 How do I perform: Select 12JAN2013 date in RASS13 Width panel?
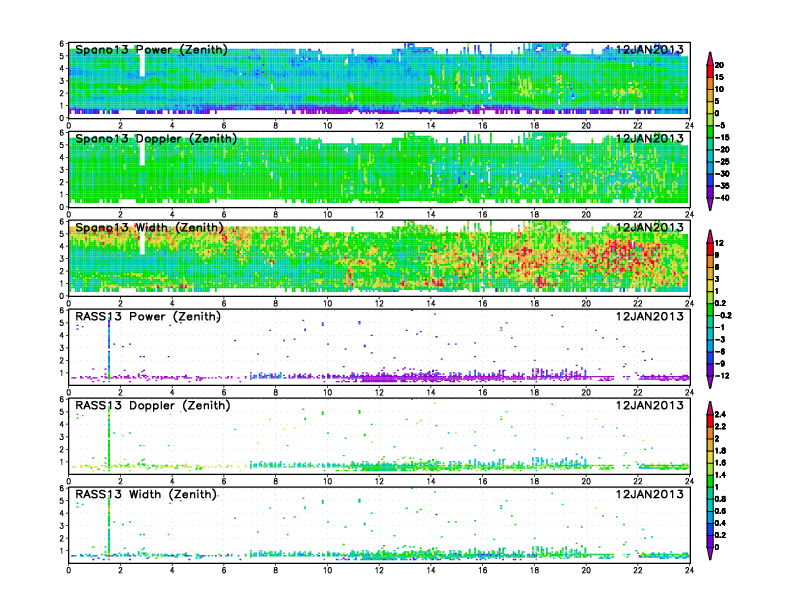tap(650, 494)
